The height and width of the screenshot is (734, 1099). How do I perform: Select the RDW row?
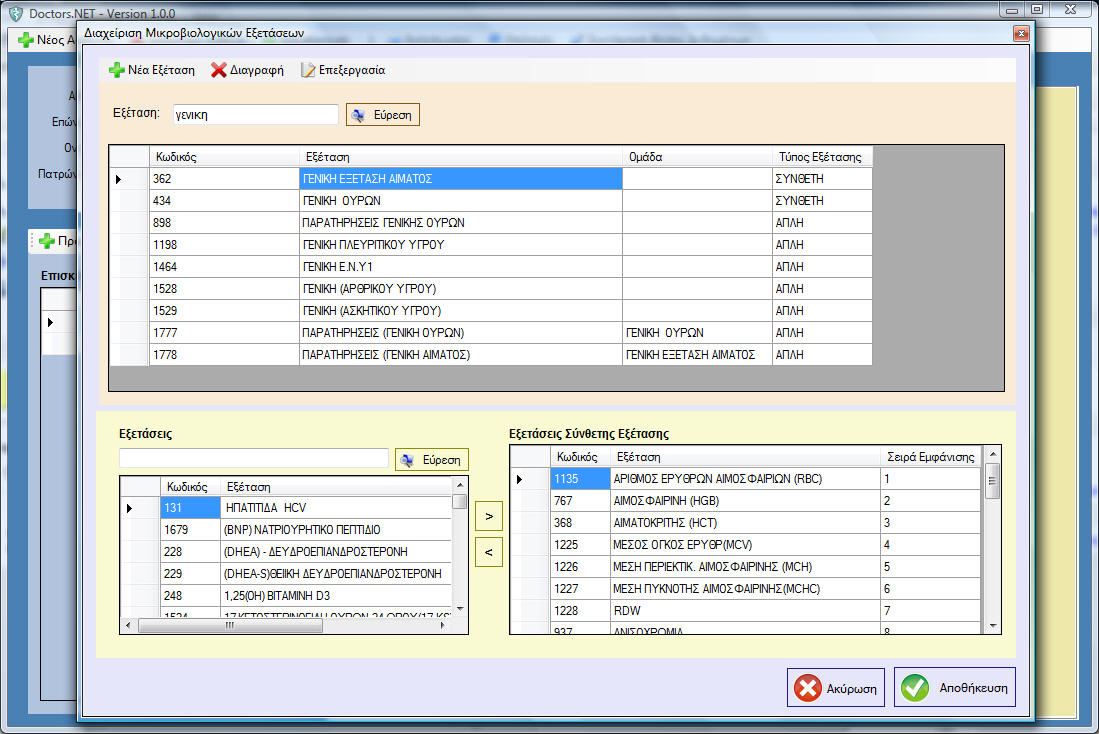745,611
